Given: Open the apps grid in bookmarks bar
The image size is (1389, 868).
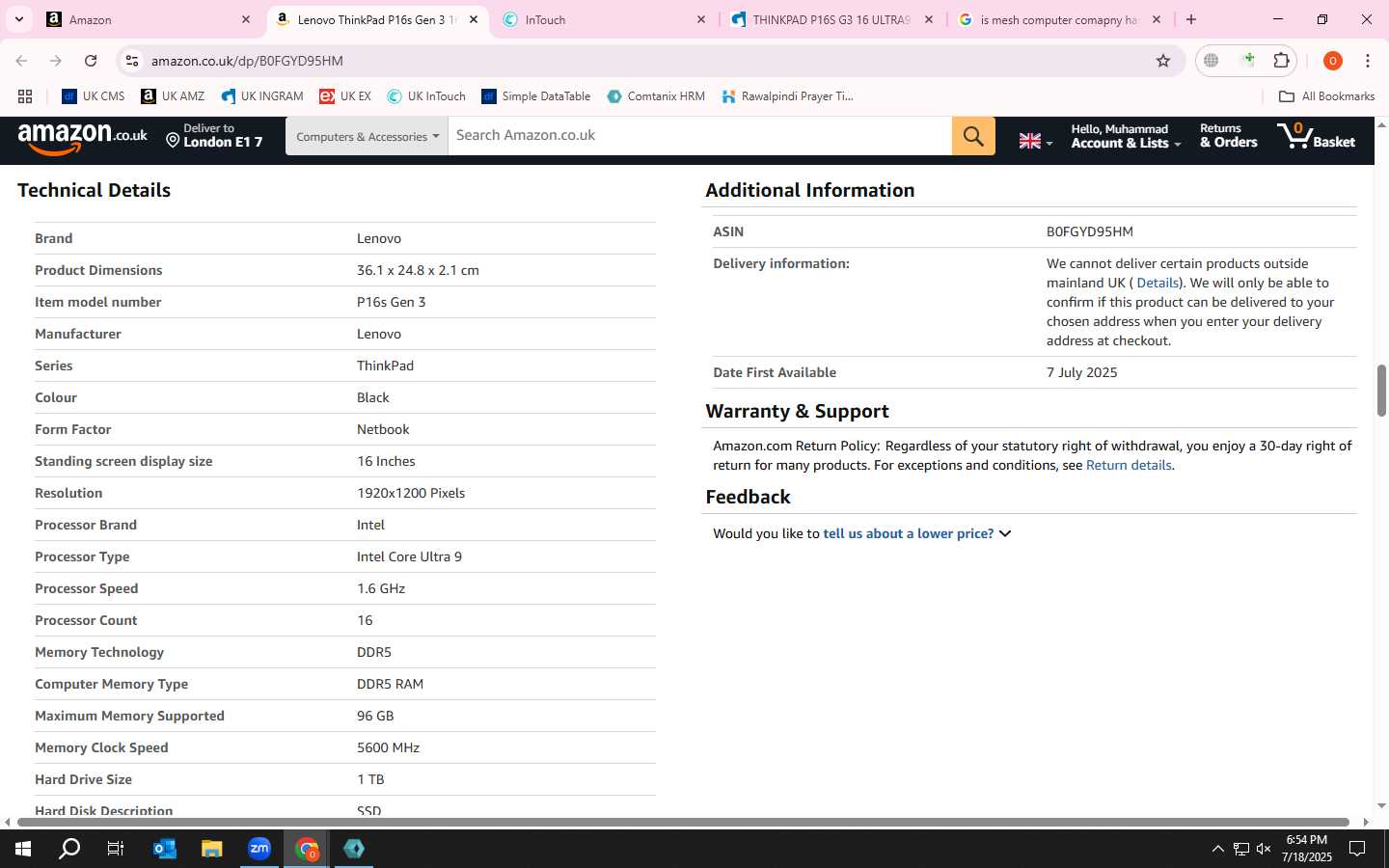Looking at the screenshot, I should (x=25, y=96).
